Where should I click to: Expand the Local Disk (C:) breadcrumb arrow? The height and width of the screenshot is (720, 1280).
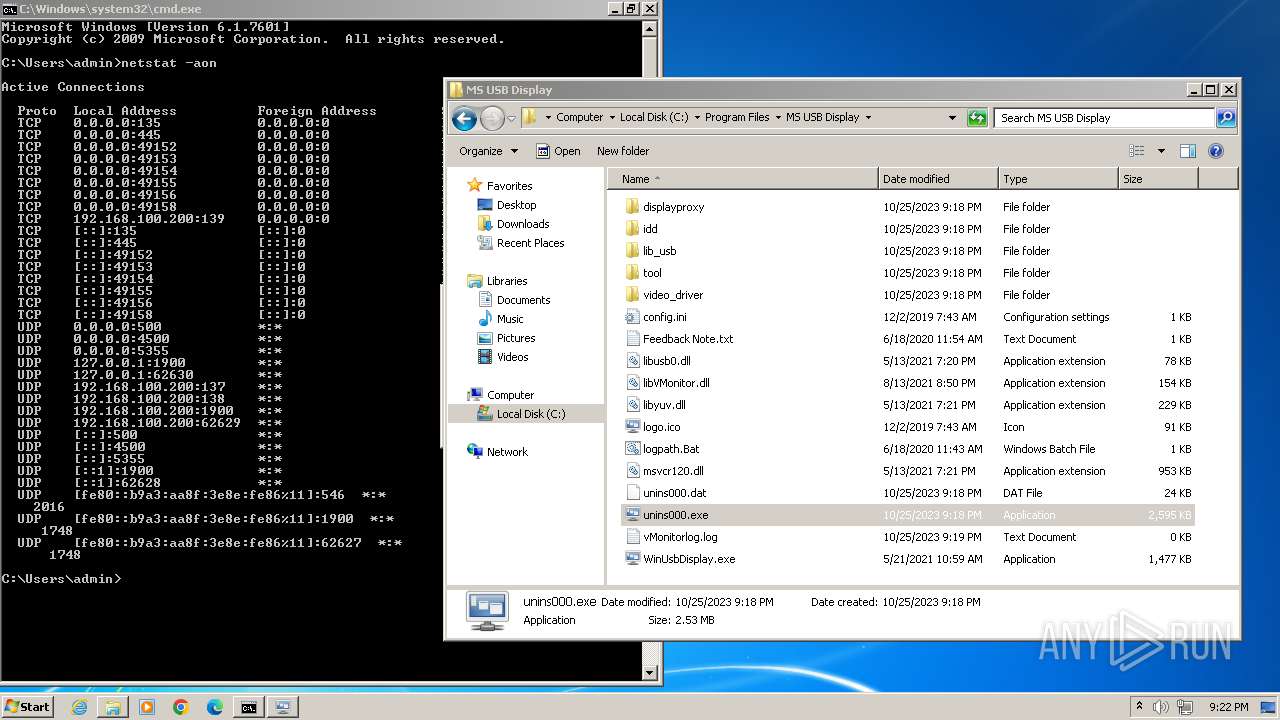pyautogui.click(x=697, y=117)
